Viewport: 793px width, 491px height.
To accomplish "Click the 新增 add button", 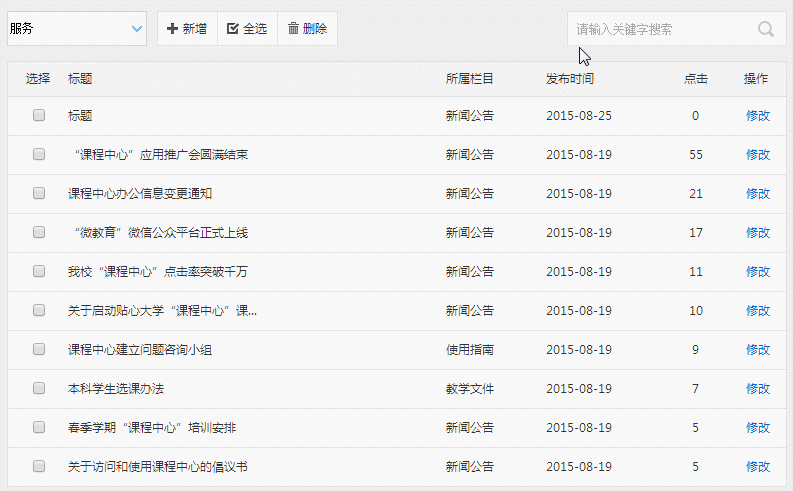I will point(187,29).
